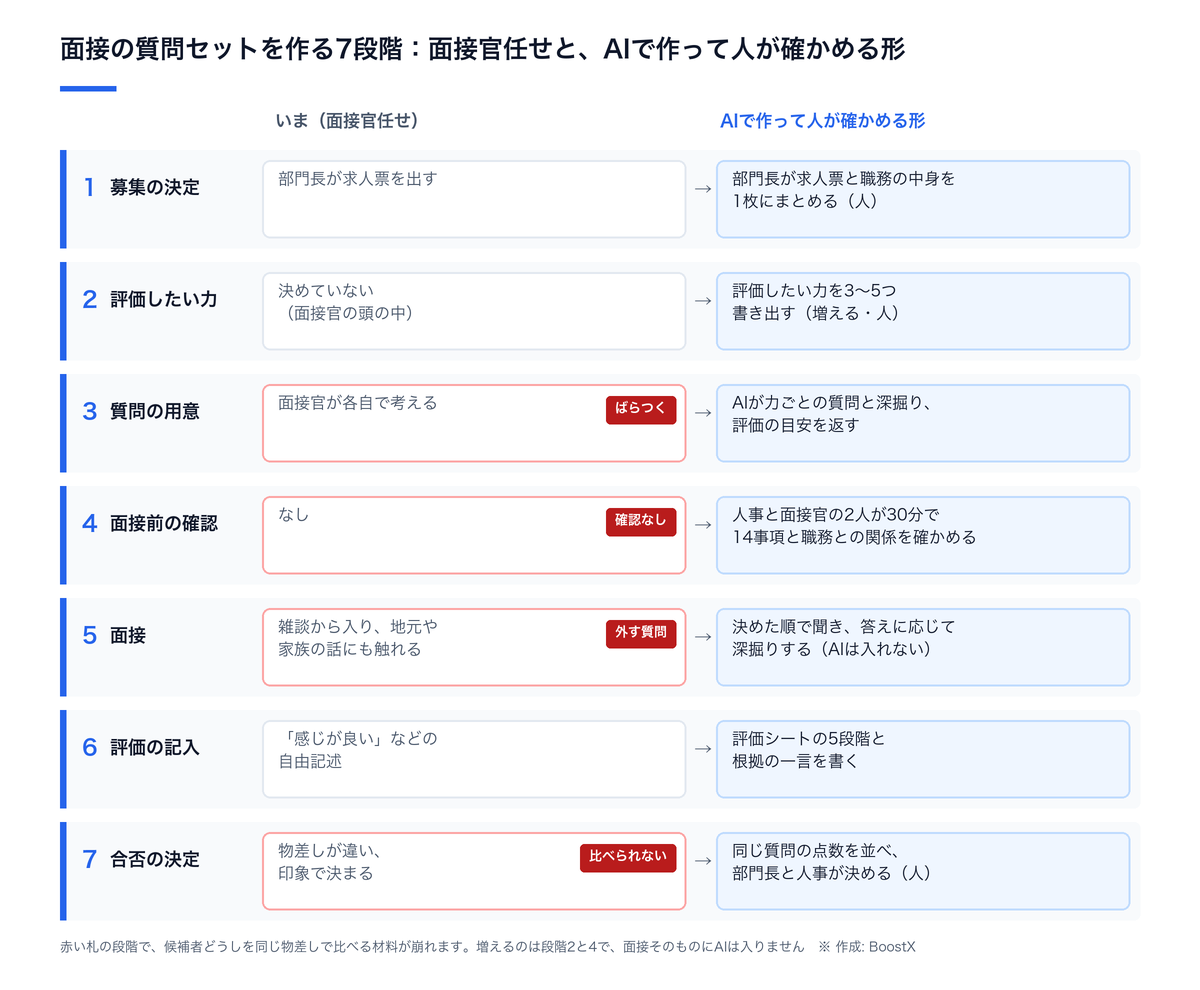Click the blue box 人事と面接官の2人が30分で
Image resolution: width=1200 pixels, height=990 pixels.
(x=923, y=535)
